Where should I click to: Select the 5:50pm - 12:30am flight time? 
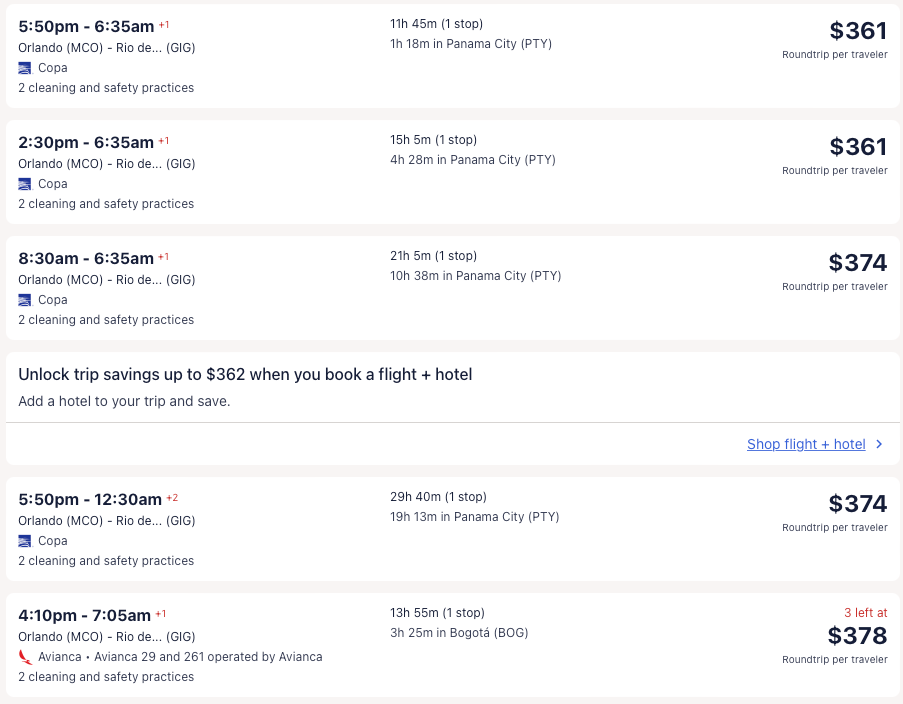tap(90, 500)
